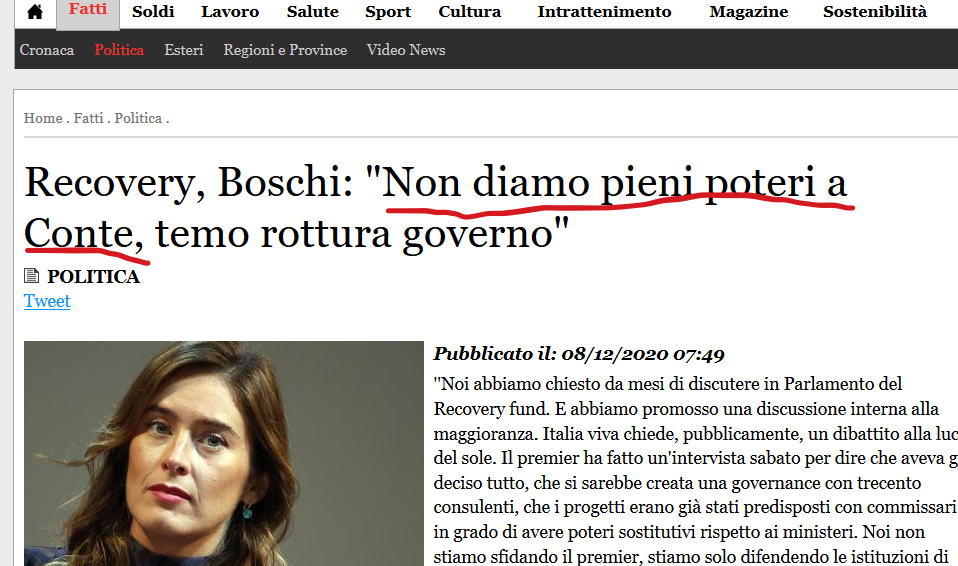Click the article photo of Boschi
The height and width of the screenshot is (566, 958).
point(223,453)
